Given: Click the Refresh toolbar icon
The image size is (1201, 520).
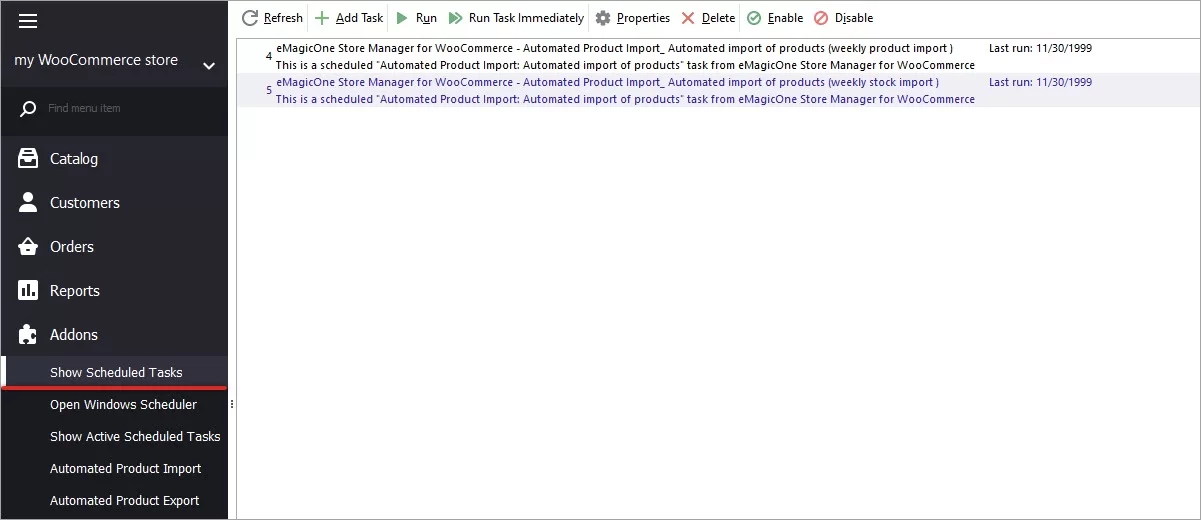Looking at the screenshot, I should click(250, 18).
